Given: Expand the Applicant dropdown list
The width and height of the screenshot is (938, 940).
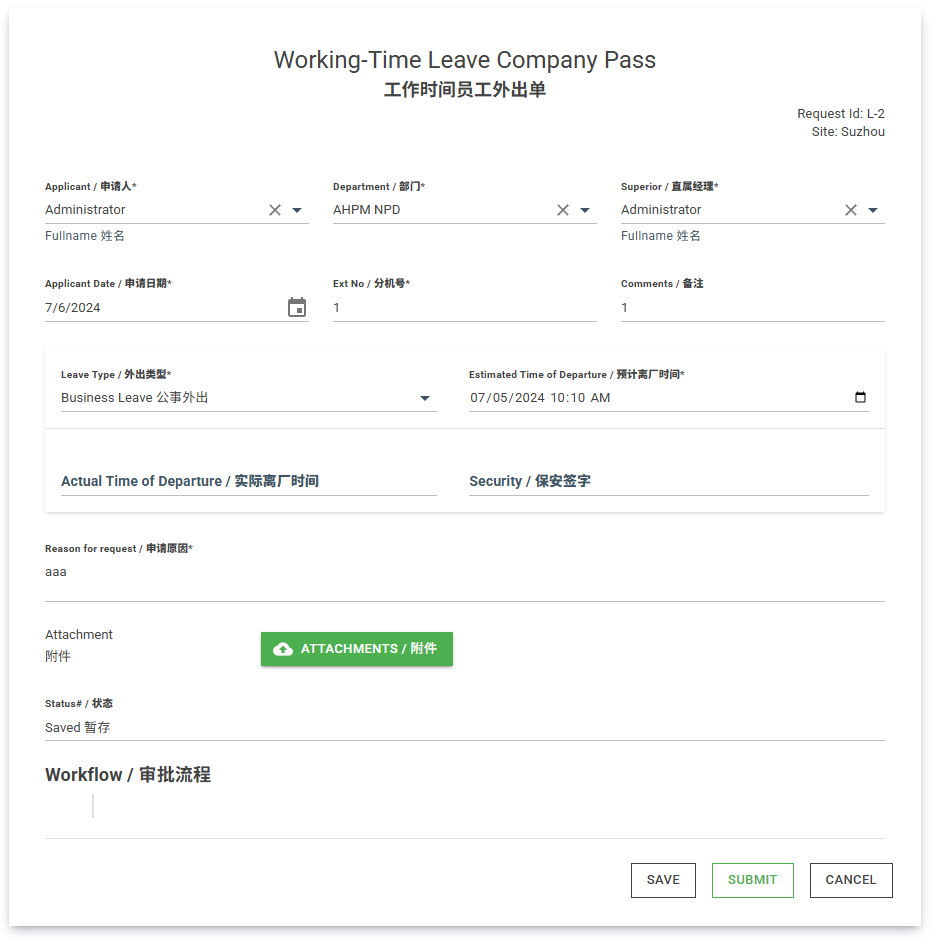Looking at the screenshot, I should click(297, 210).
